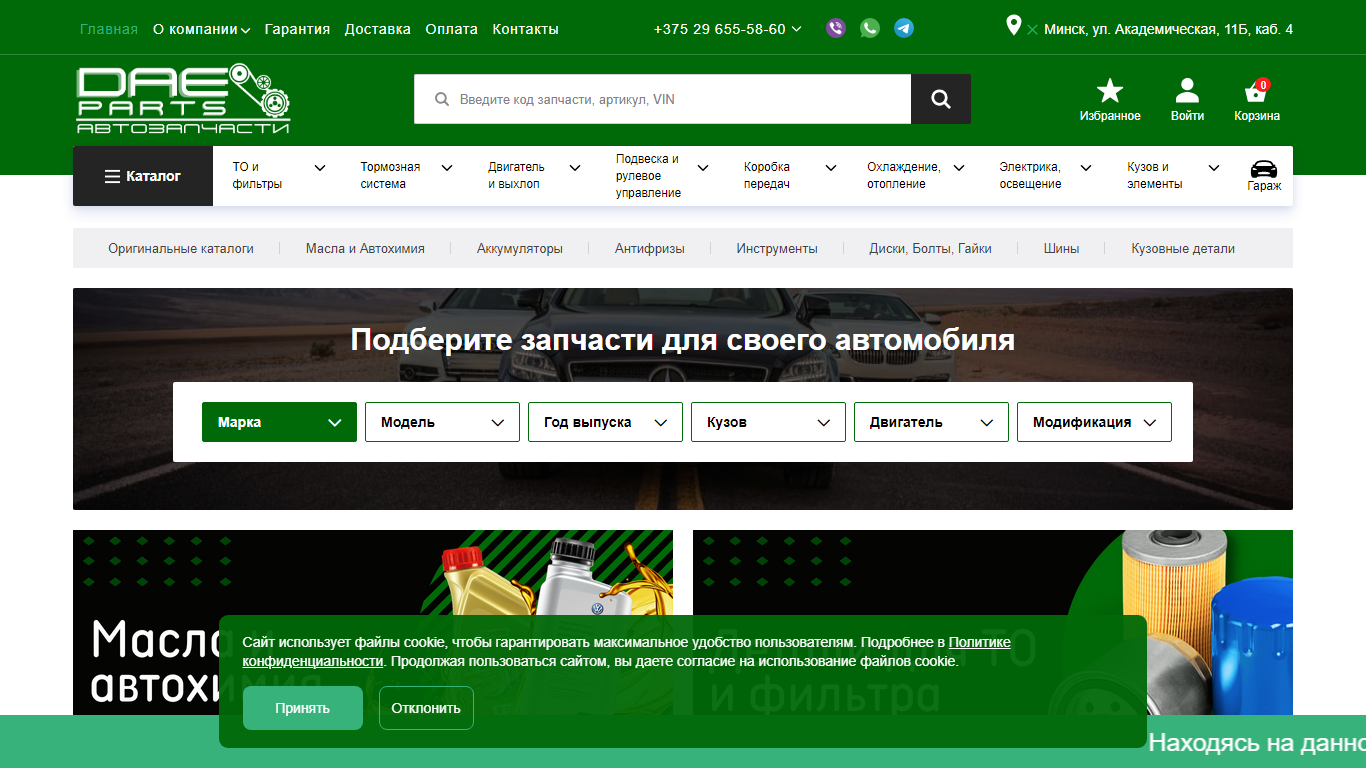The height and width of the screenshot is (768, 1366).
Task: Click the location pin icon
Action: pyautogui.click(x=1014, y=26)
